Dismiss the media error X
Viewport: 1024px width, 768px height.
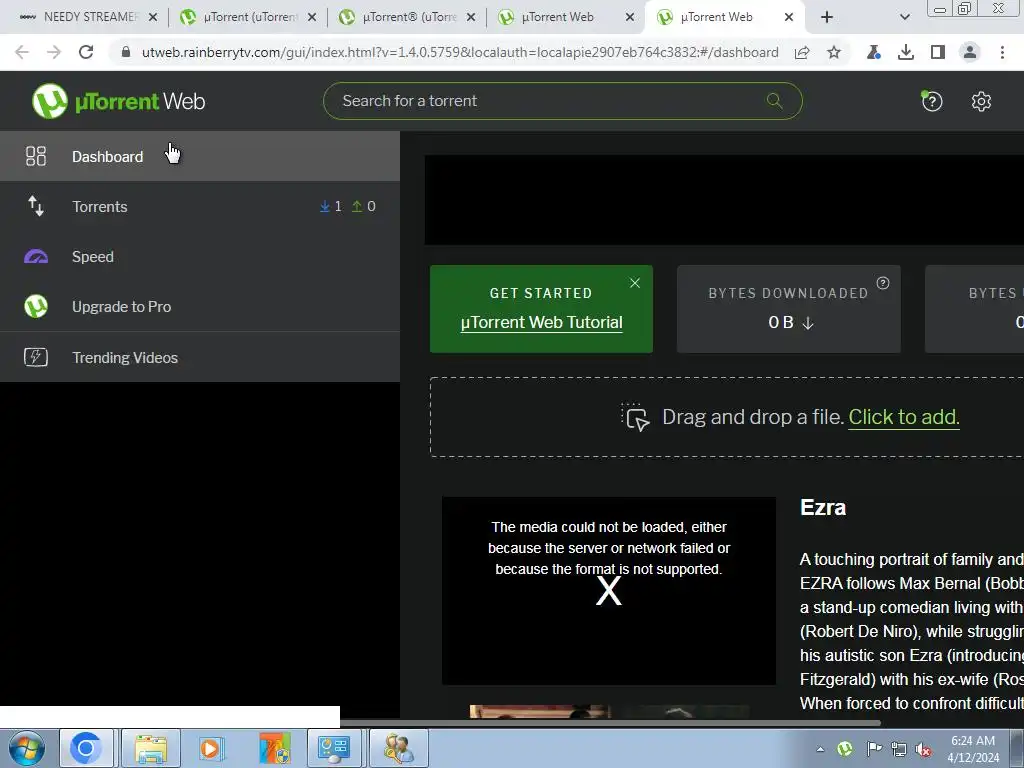click(x=609, y=592)
